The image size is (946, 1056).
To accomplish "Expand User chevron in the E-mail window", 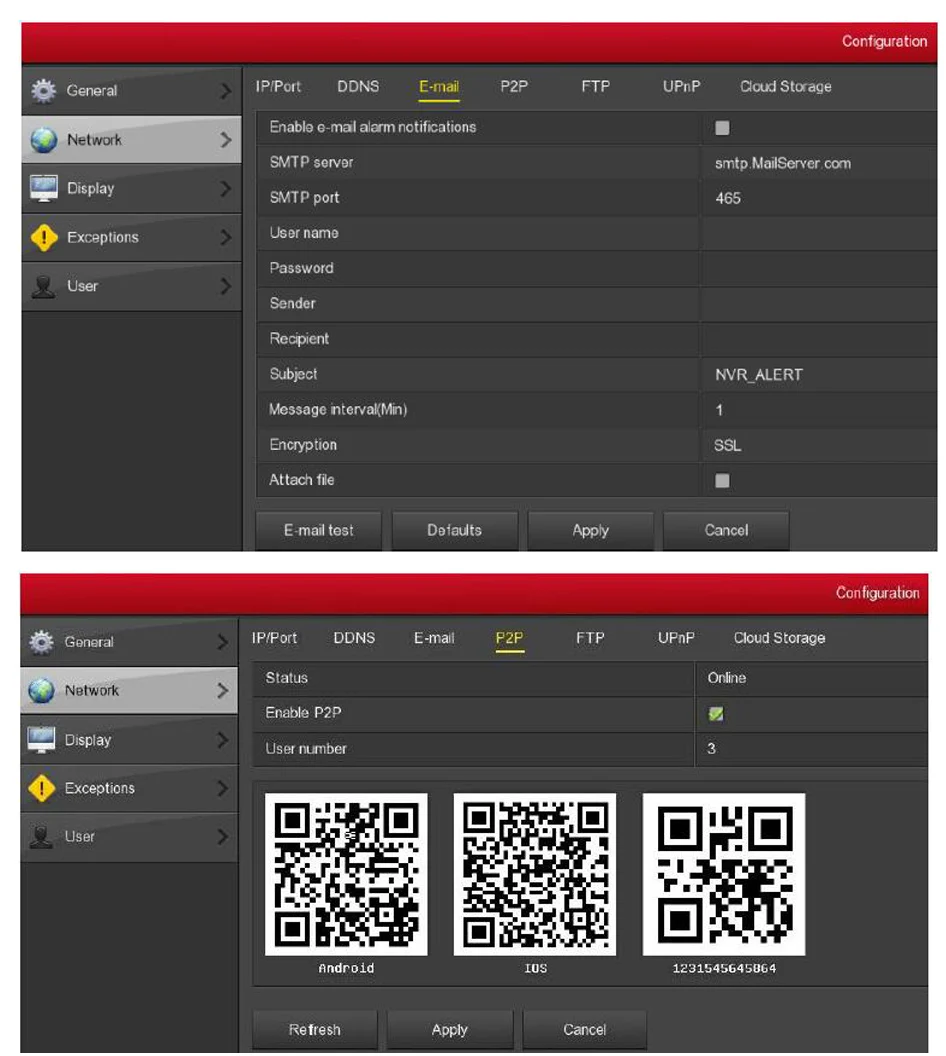I will (226, 286).
